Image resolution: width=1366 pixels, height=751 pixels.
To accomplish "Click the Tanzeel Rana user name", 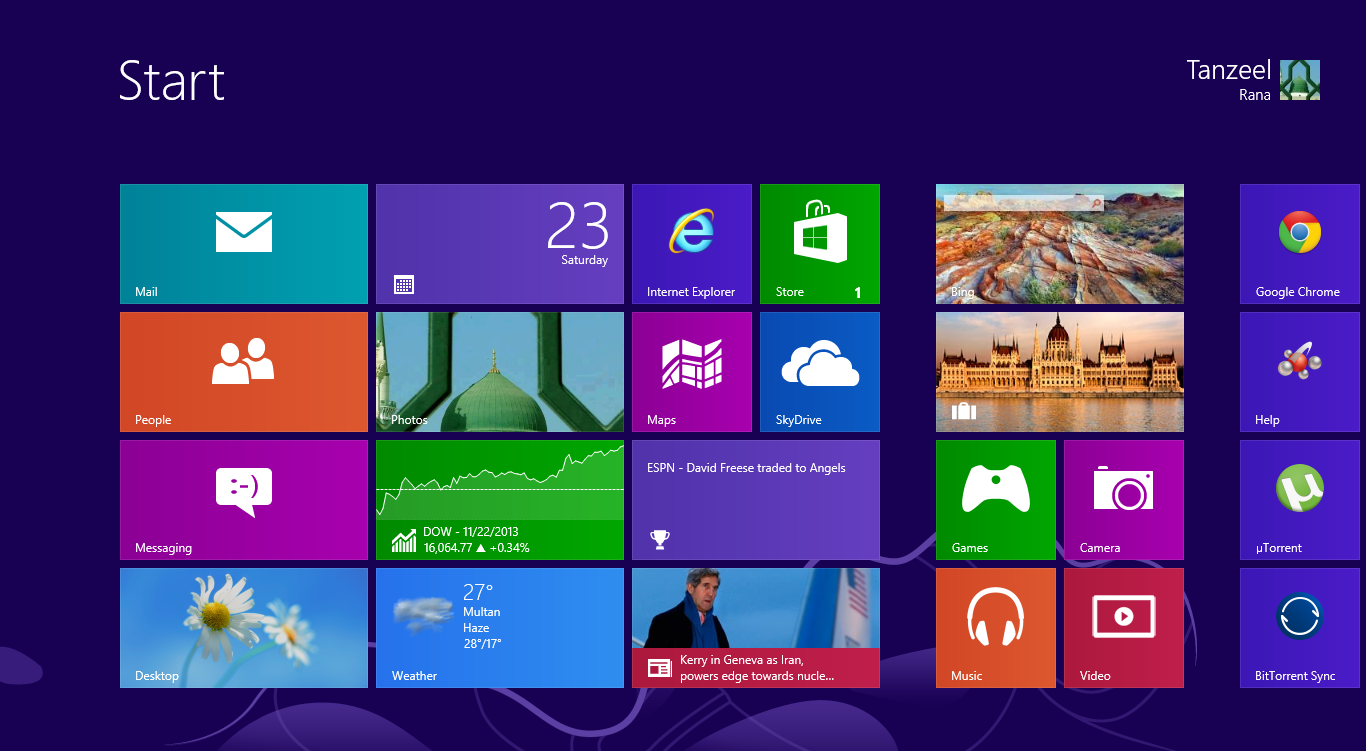I will pos(1229,80).
